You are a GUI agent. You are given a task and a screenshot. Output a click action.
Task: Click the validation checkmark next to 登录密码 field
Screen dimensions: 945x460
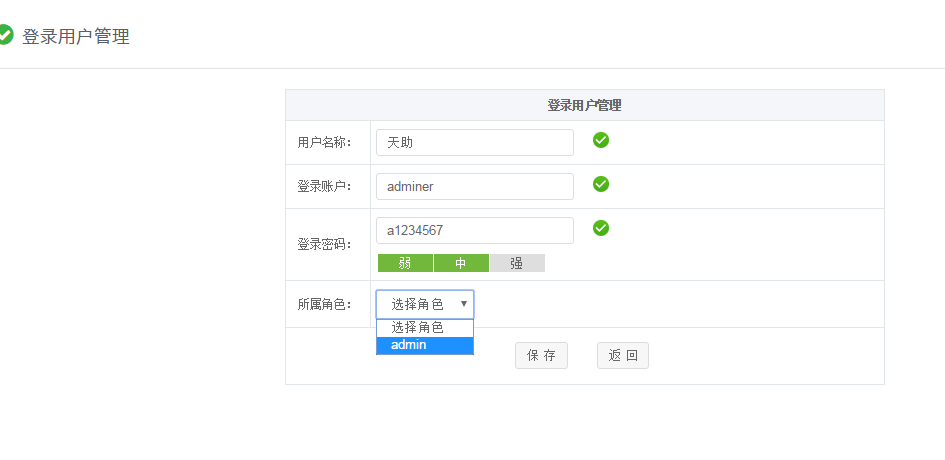click(x=600, y=228)
